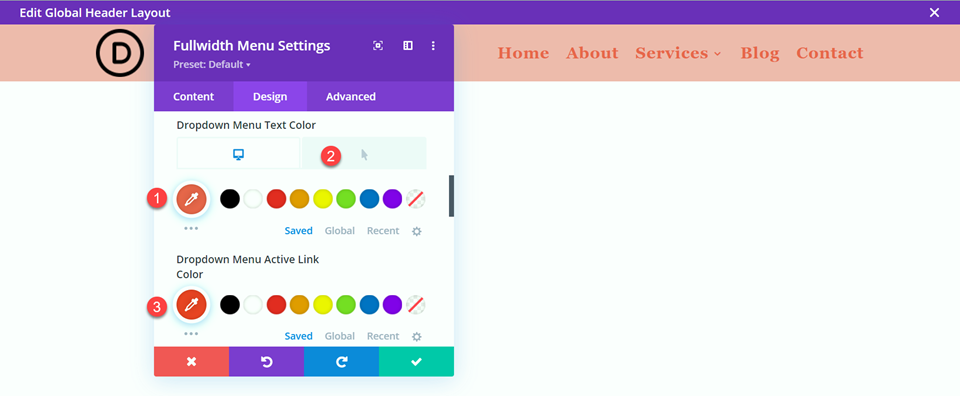The width and height of the screenshot is (960, 396).
Task: Click the Home menu link
Action: click(523, 53)
